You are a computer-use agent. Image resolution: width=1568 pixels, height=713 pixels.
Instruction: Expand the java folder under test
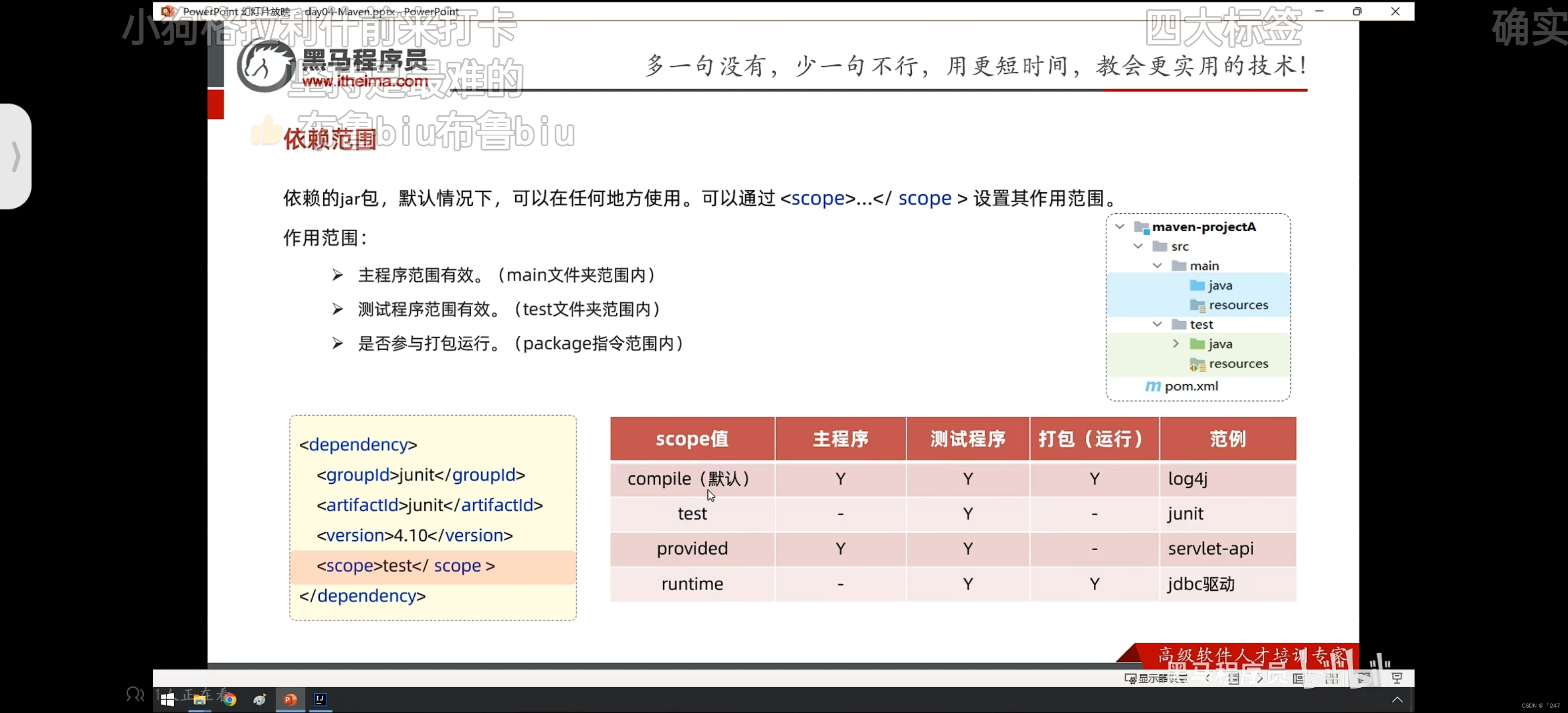[1176, 344]
